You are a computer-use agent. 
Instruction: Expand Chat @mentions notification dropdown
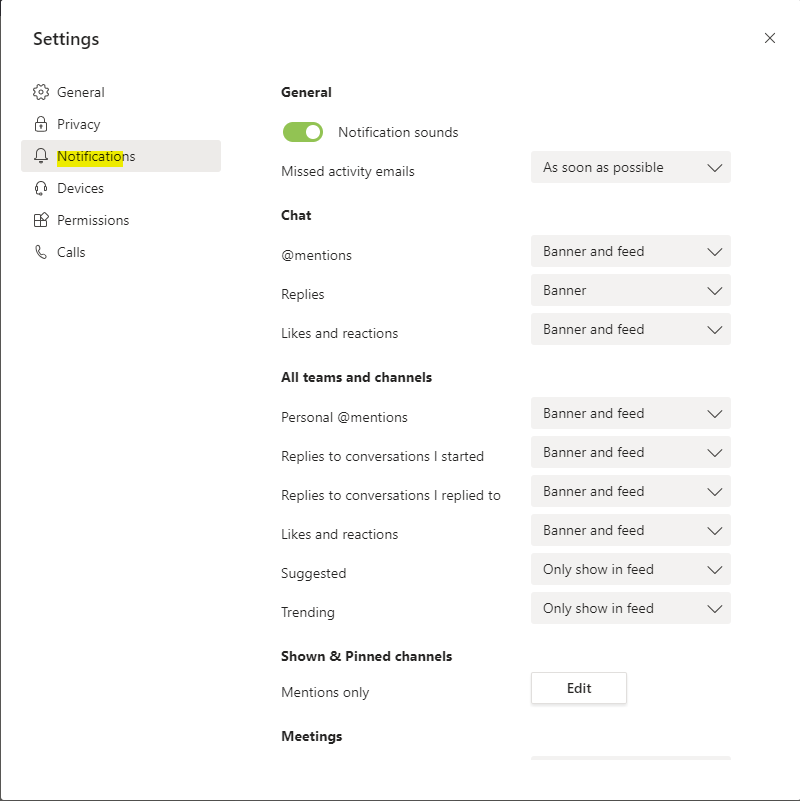[630, 251]
